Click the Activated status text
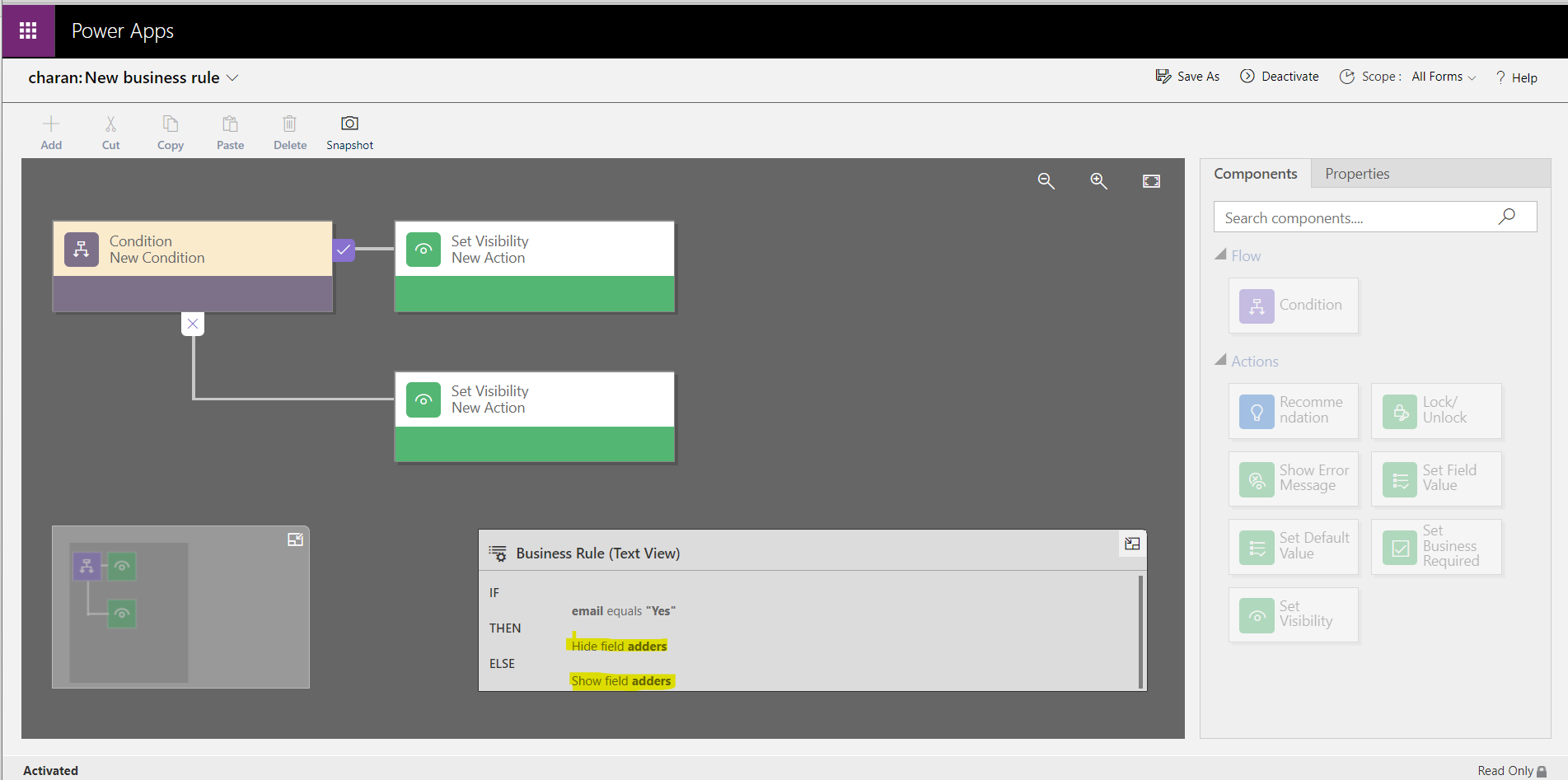Viewport: 1568px width, 780px height. 50,771
